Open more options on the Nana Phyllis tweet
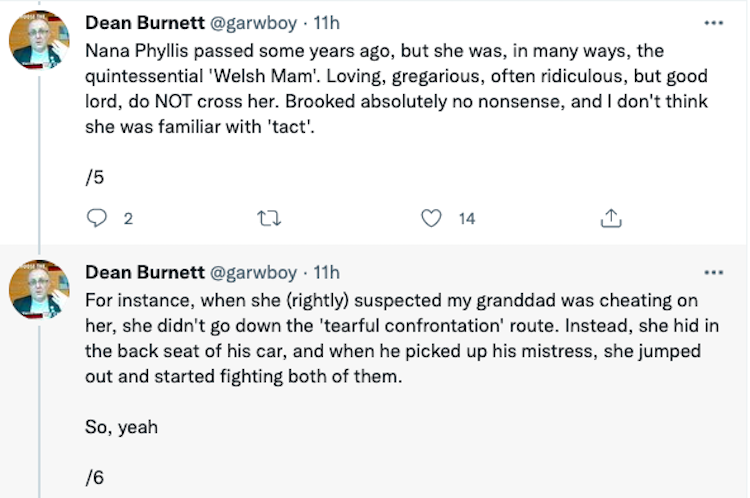This screenshot has width=750, height=498. point(713,23)
